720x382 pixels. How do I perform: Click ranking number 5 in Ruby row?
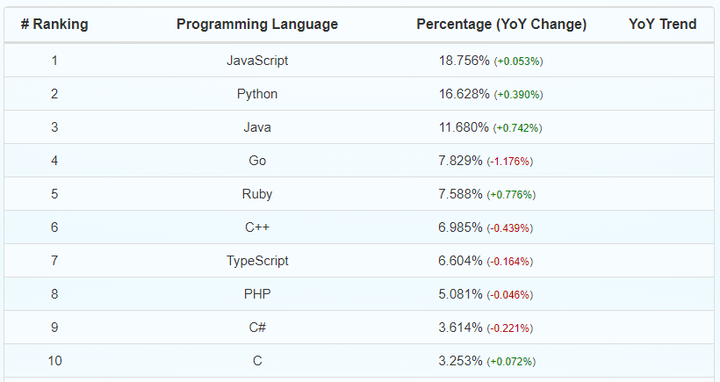coord(54,194)
